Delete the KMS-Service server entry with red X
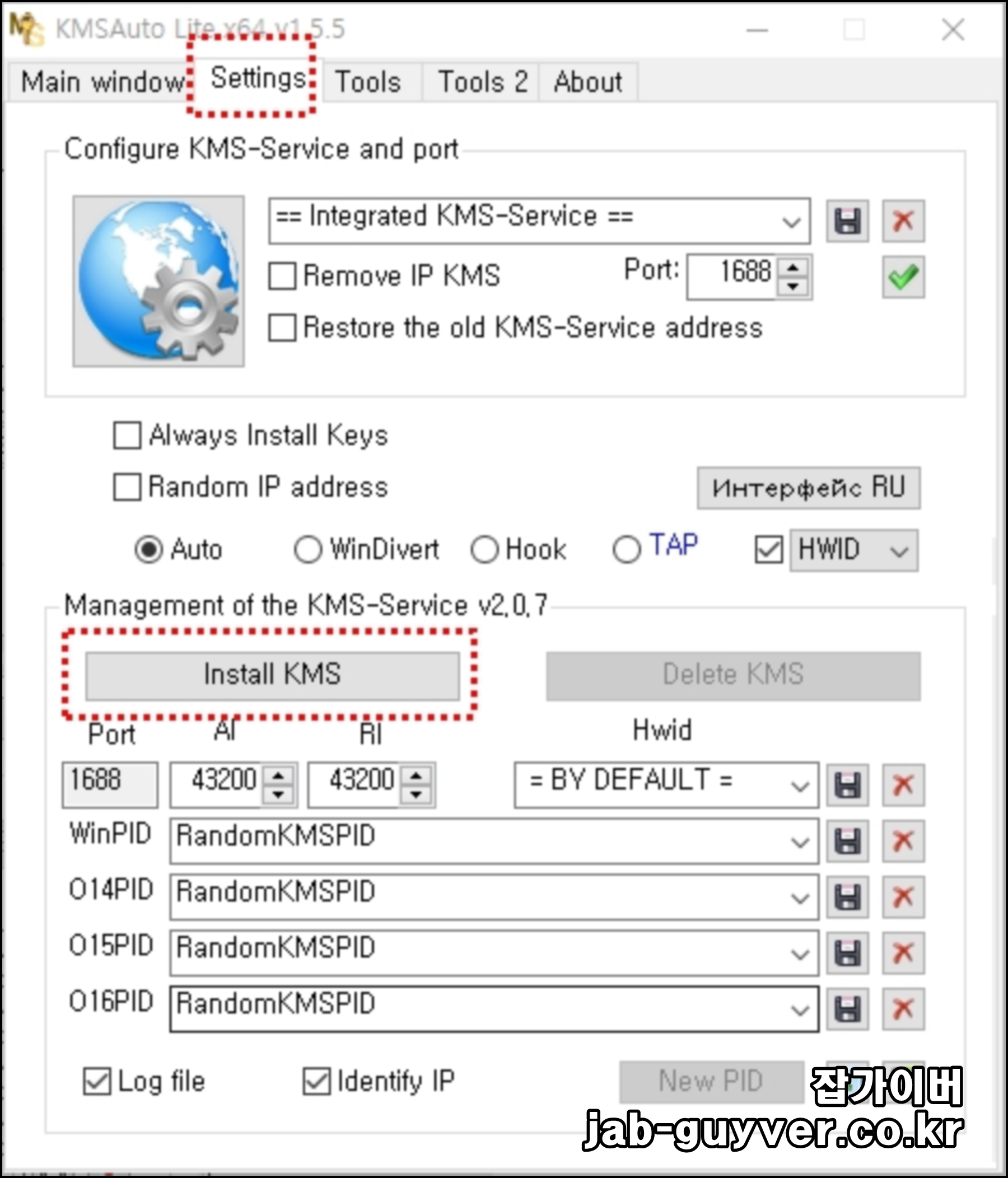Viewport: 1008px width, 1178px height. click(903, 221)
